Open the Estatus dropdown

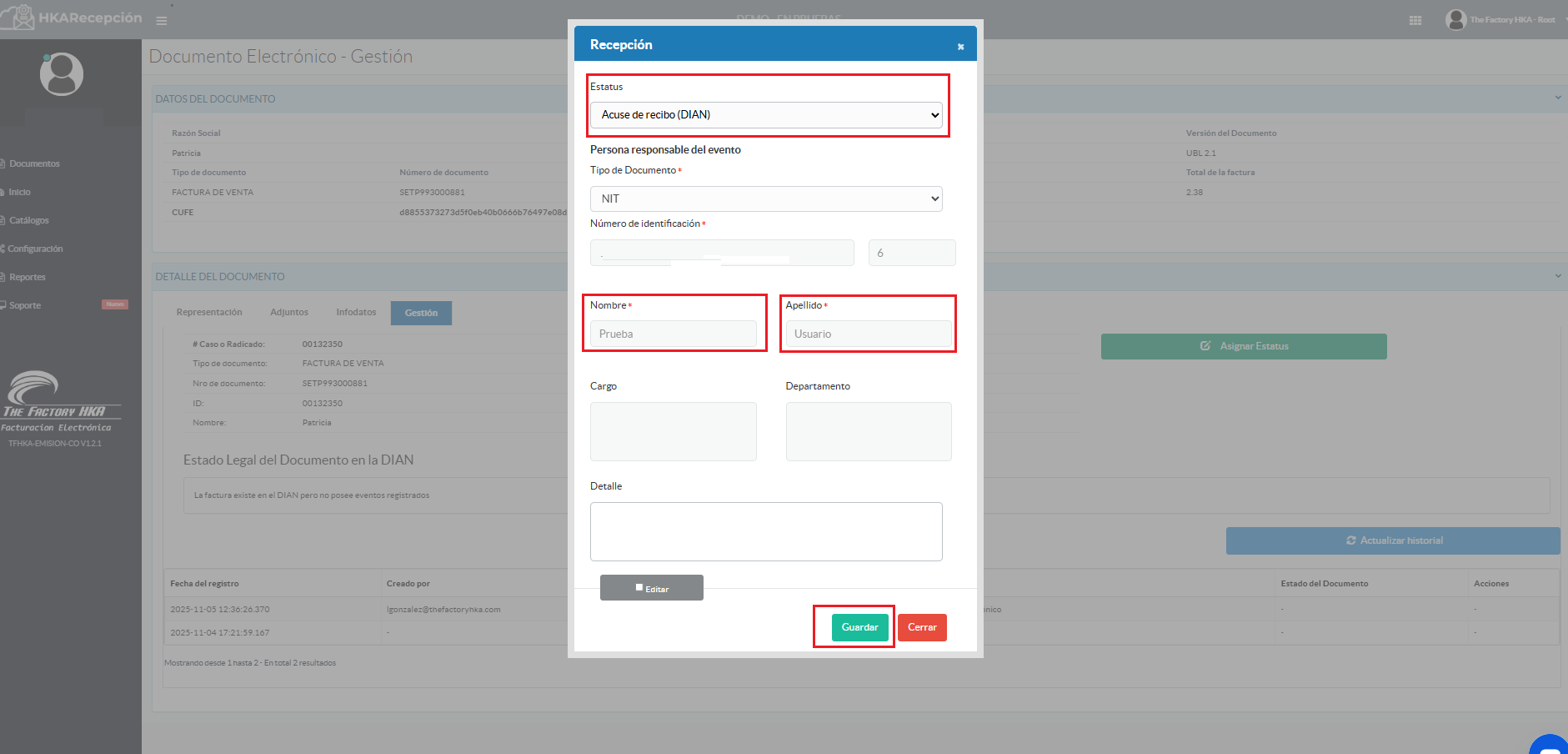[x=766, y=115]
